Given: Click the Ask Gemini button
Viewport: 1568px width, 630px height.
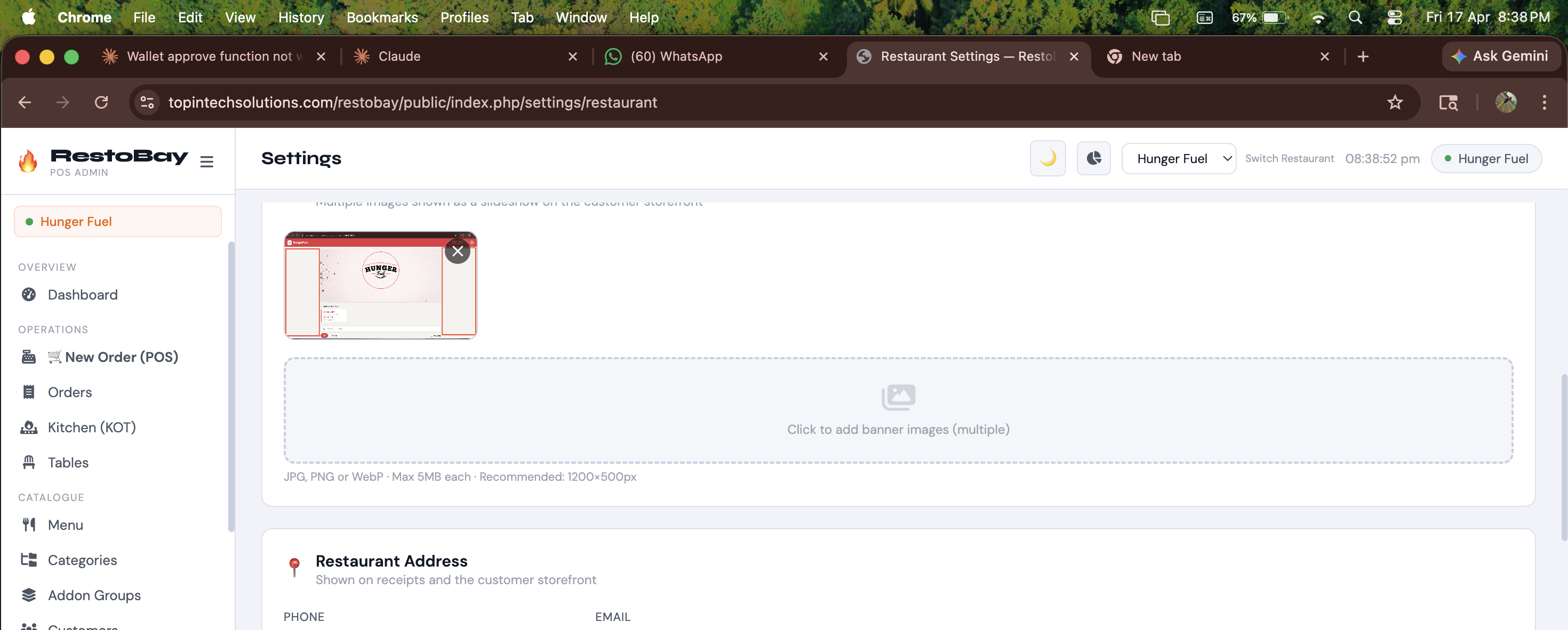Looking at the screenshot, I should point(1500,56).
